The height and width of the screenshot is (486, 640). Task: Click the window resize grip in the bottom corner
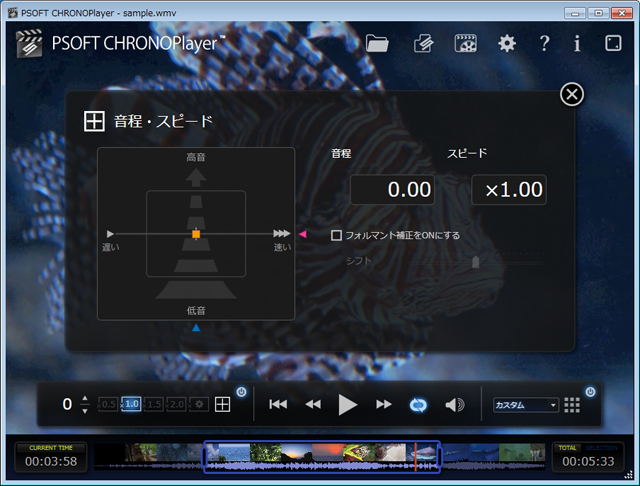click(x=629, y=475)
